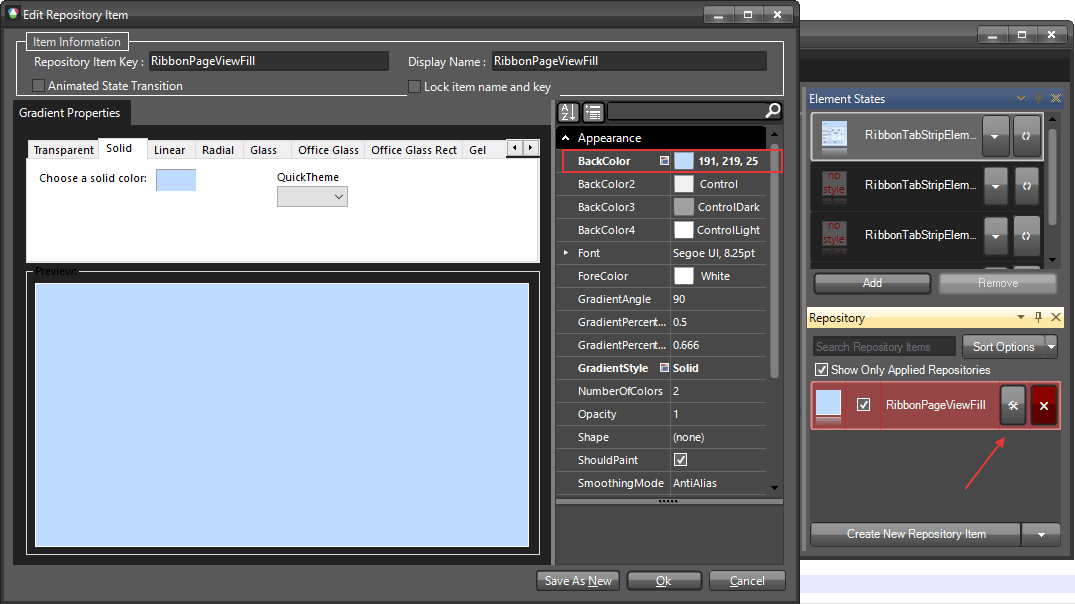Viewport: 1075px width, 604px height.
Task: Pin the Repository panel using its pin icon
Action: [x=1039, y=317]
